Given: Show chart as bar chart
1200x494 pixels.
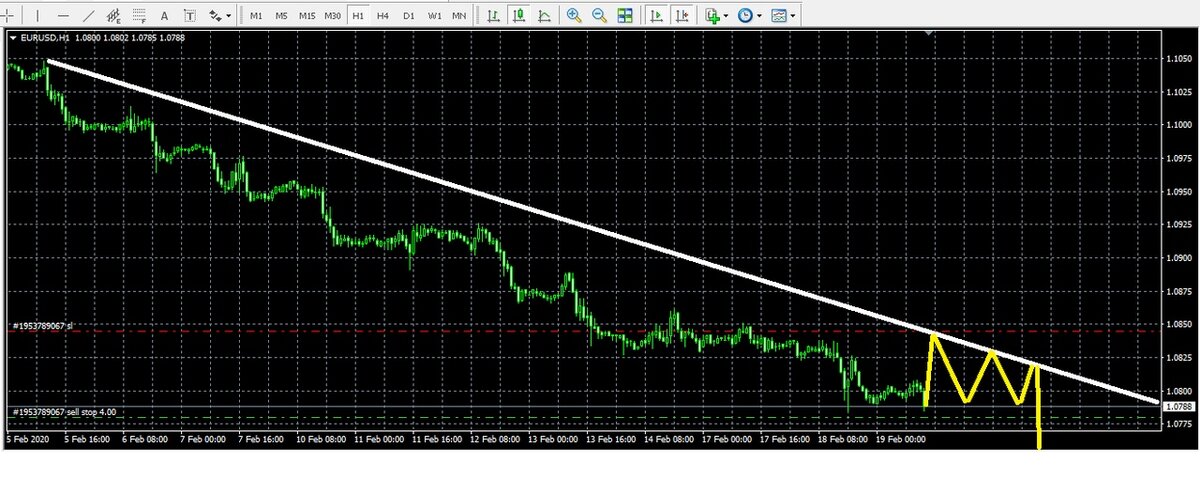Looking at the screenshot, I should coord(493,16).
